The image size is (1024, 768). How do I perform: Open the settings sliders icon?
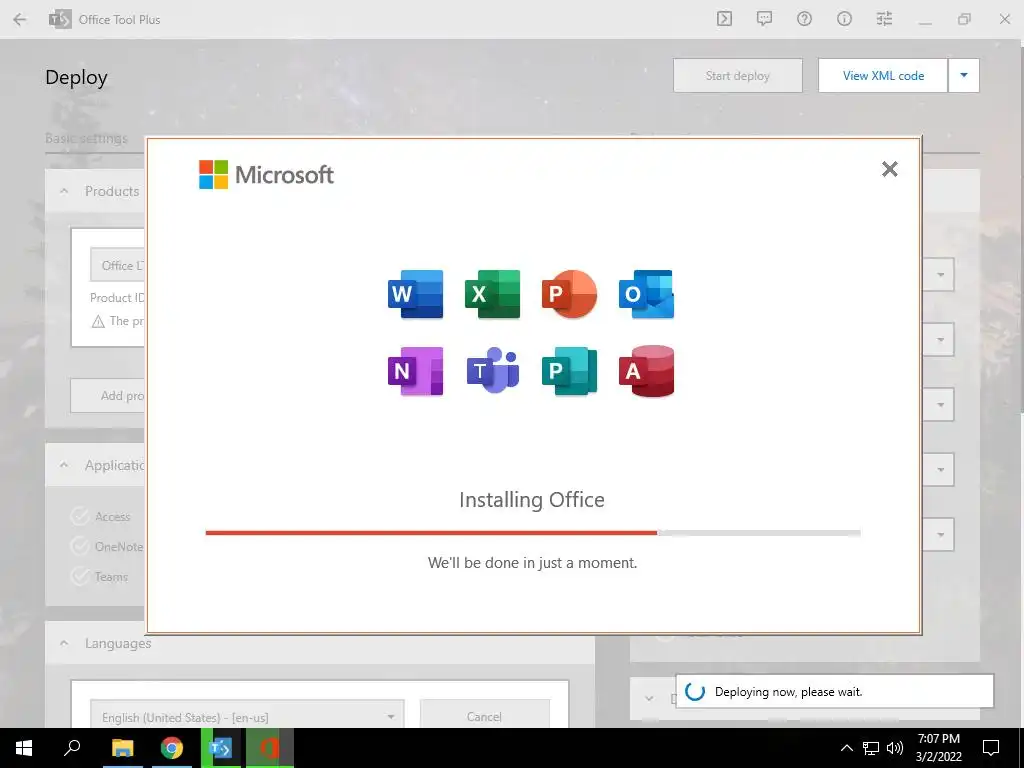tap(884, 19)
